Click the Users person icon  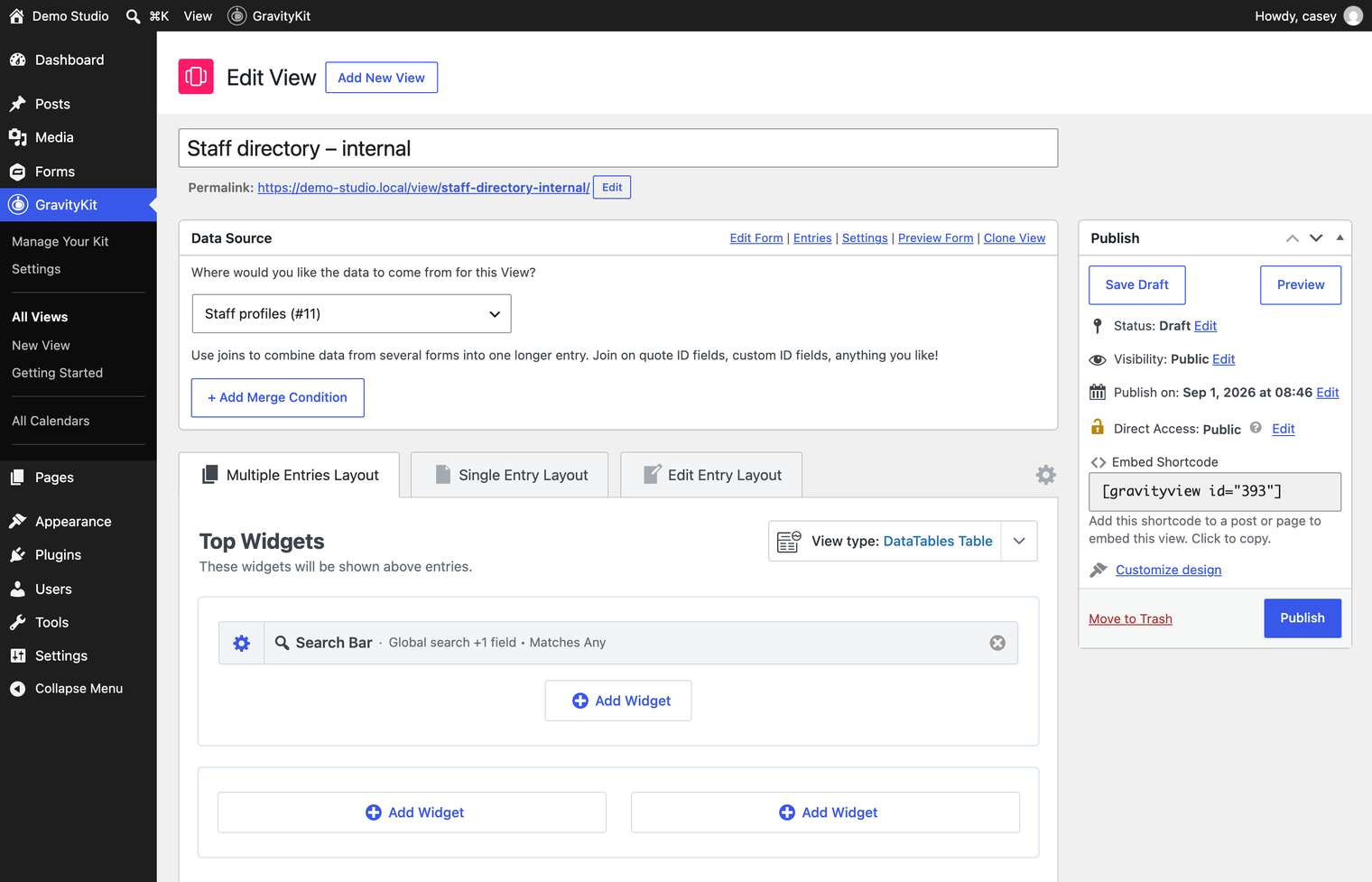coord(18,590)
